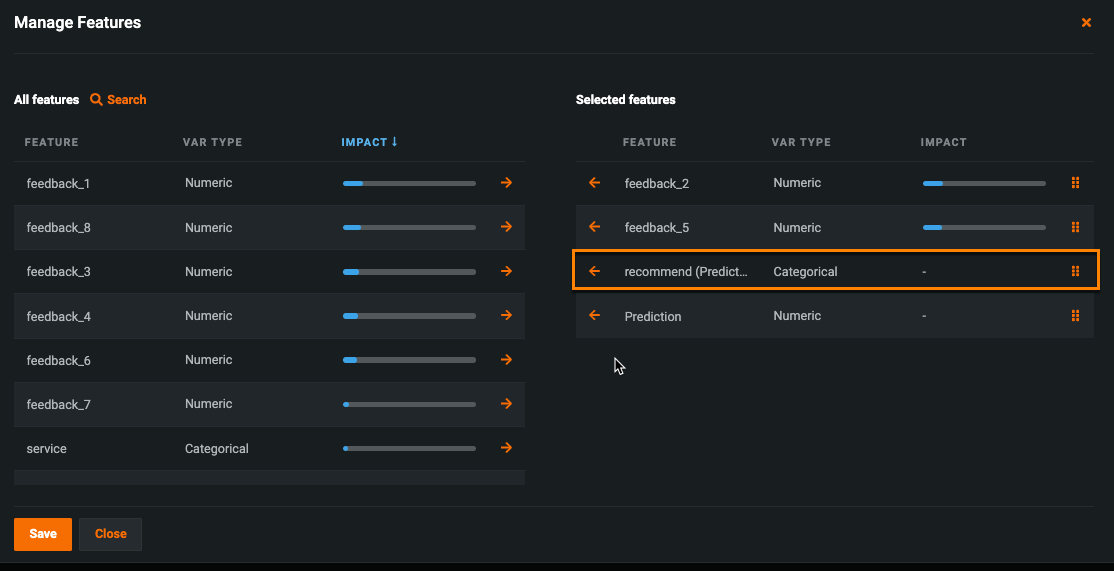Remove feedback_5 from selected features
Image resolution: width=1114 pixels, height=571 pixels.
[x=594, y=227]
